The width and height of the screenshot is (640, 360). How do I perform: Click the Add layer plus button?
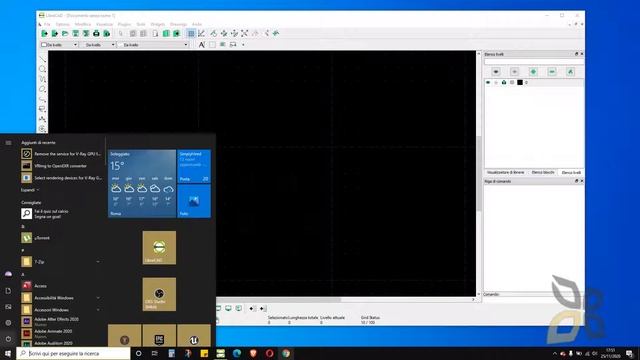(533, 72)
